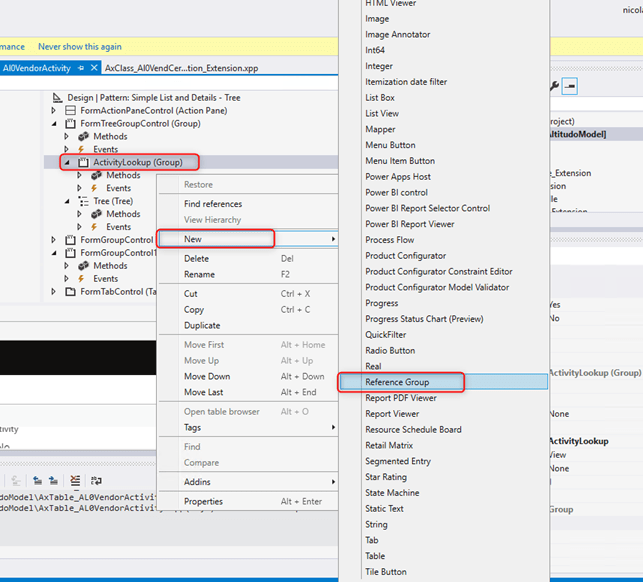Image resolution: width=643 pixels, height=582 pixels.
Task: Click the FormActionPaneControl action pane icon
Action: 70,110
